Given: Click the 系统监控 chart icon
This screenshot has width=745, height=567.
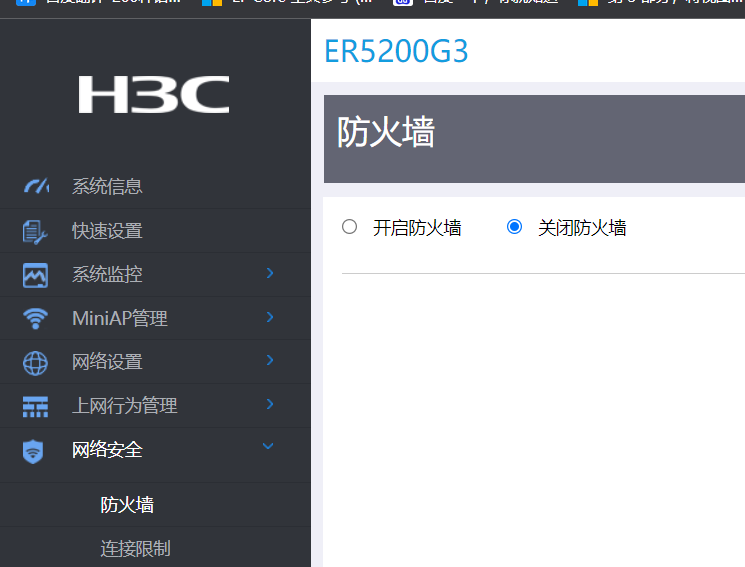Looking at the screenshot, I should tap(35, 275).
